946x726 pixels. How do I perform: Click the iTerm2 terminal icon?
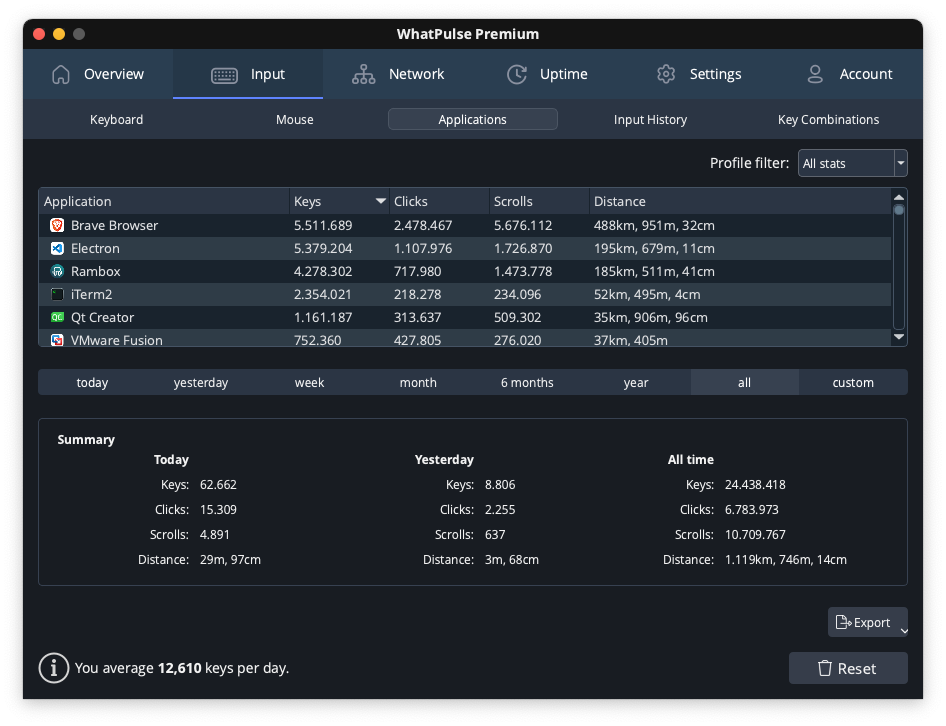(x=57, y=294)
